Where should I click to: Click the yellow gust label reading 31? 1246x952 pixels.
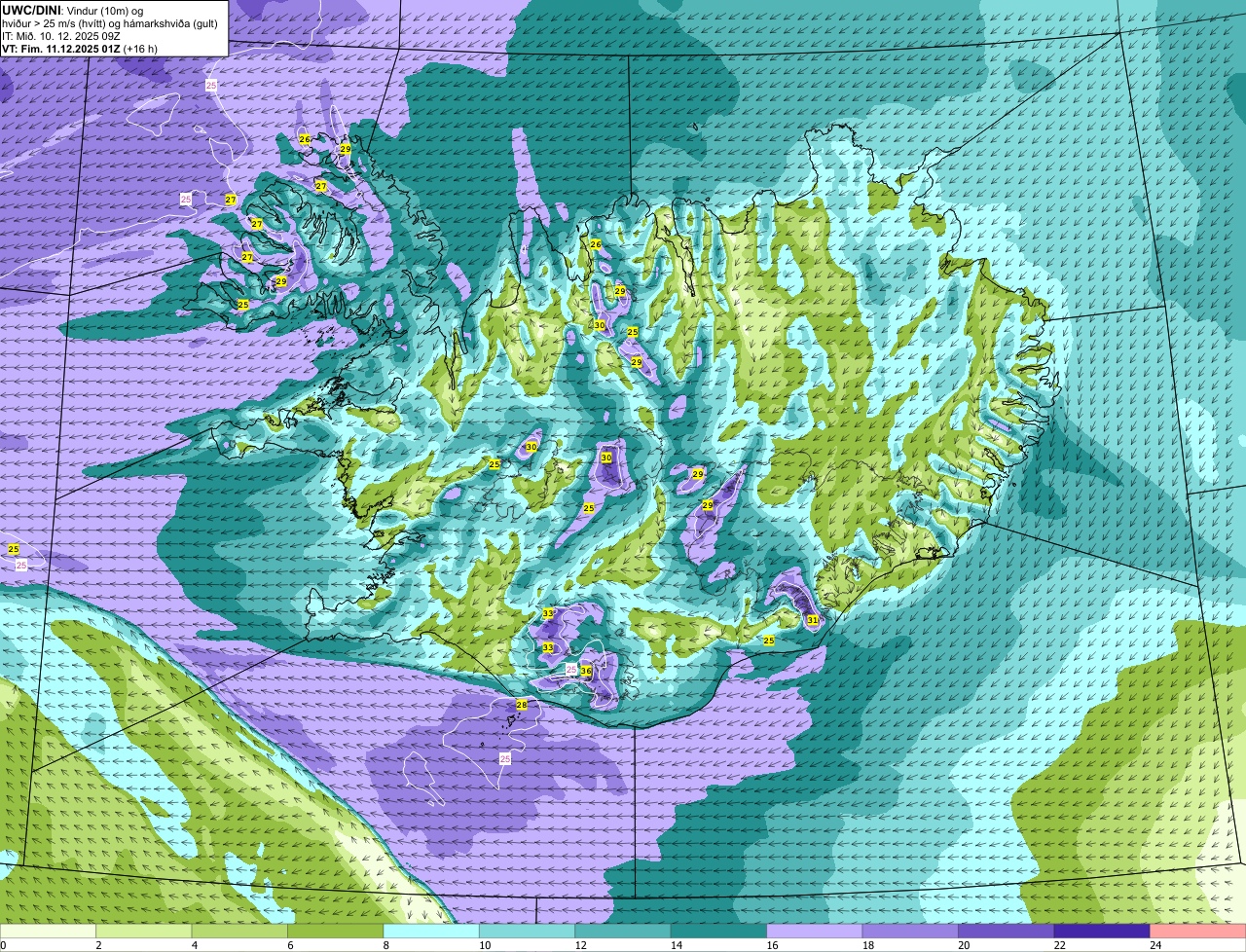(x=812, y=620)
